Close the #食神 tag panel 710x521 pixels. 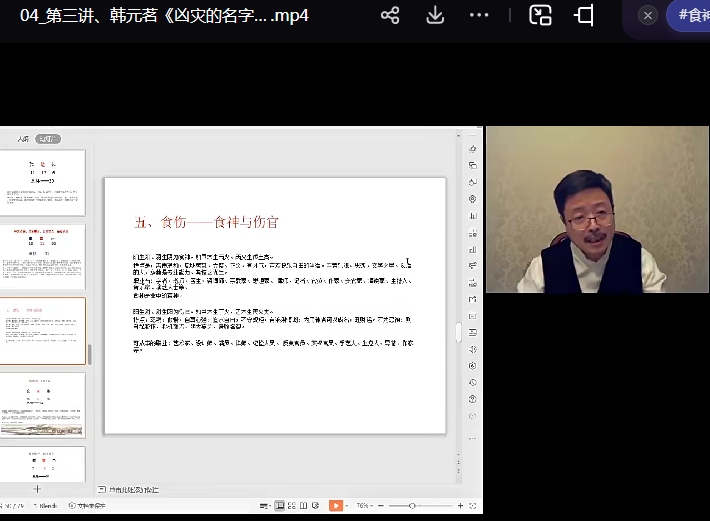point(648,16)
